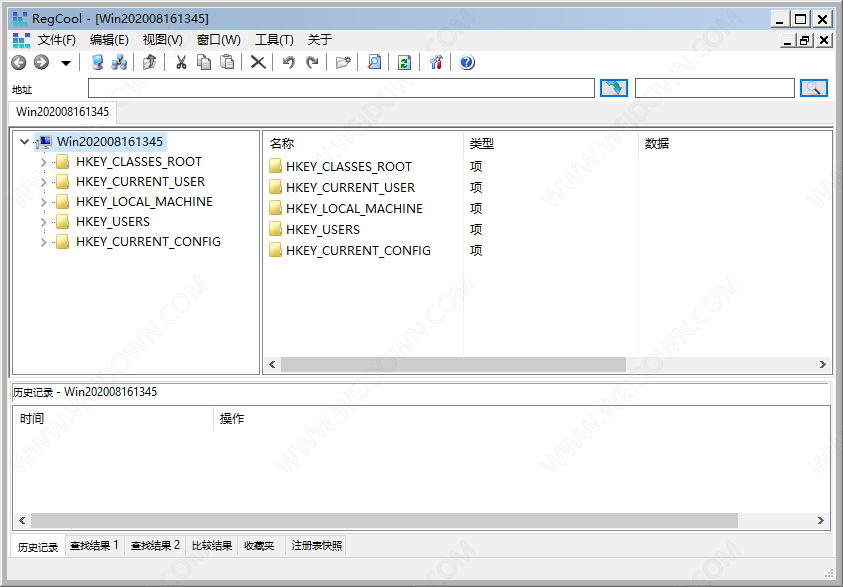Screen dimensions: 843x587
Task: Open the navigation history dropdown arrow
Action: (66, 63)
